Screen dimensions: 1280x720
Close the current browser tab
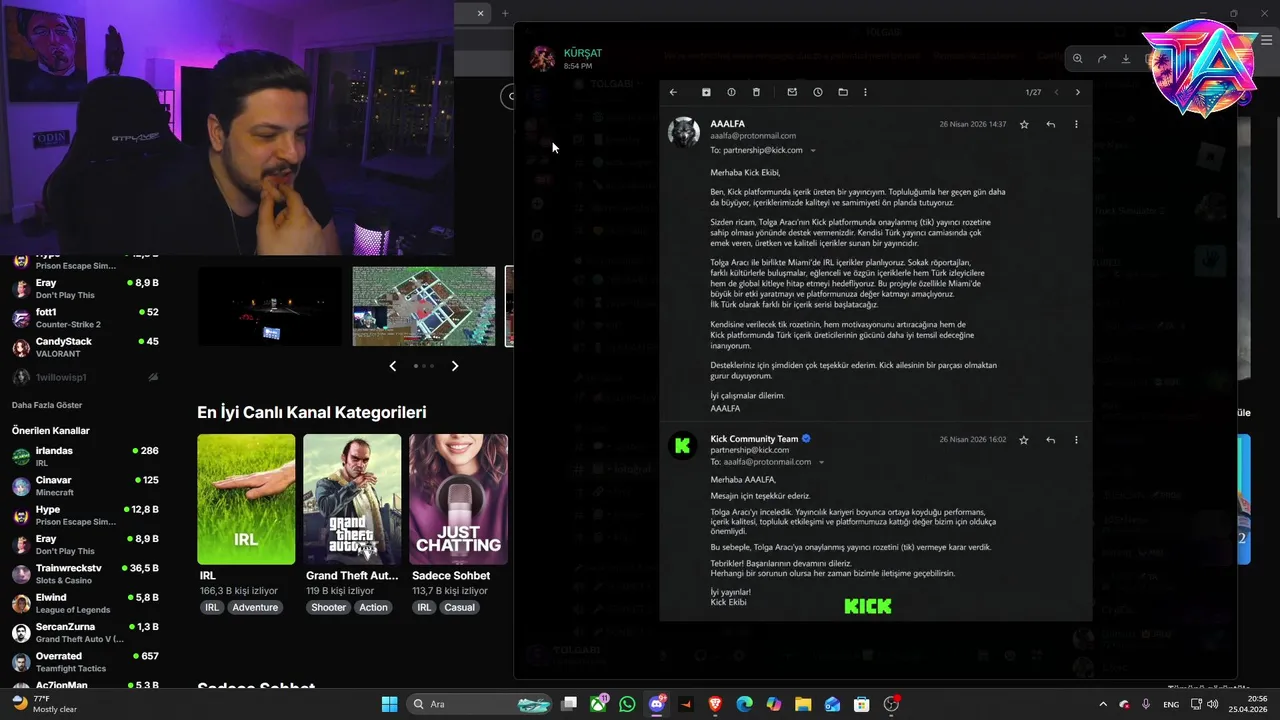[x=480, y=13]
